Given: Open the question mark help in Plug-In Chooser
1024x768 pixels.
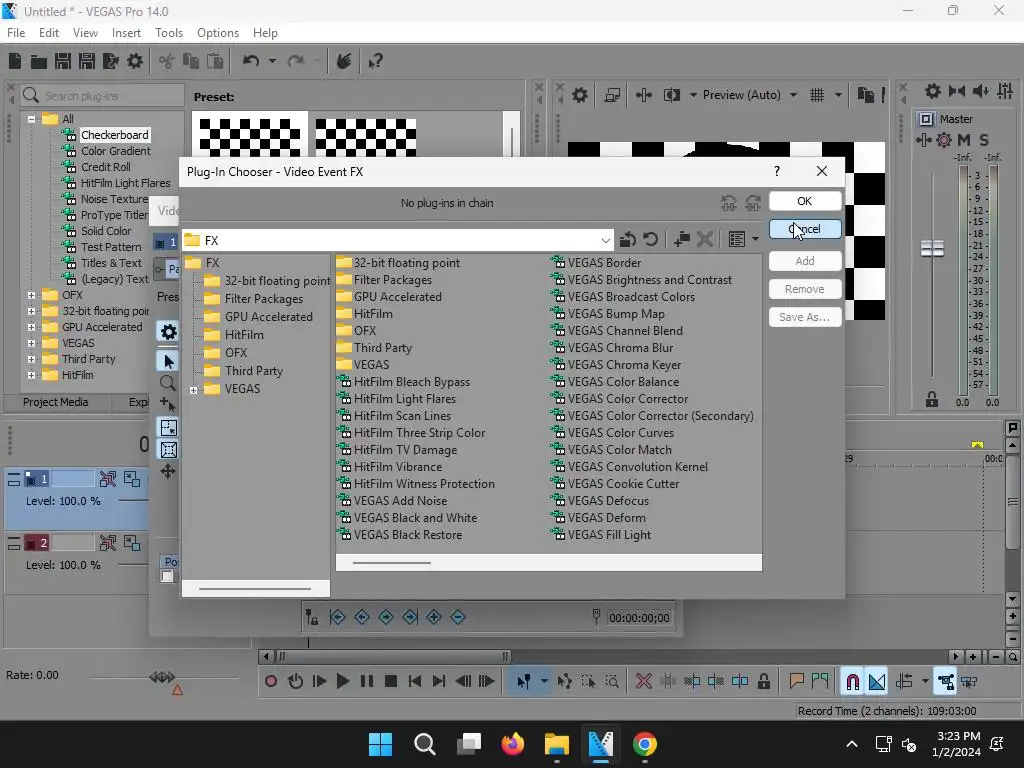Looking at the screenshot, I should pos(776,171).
